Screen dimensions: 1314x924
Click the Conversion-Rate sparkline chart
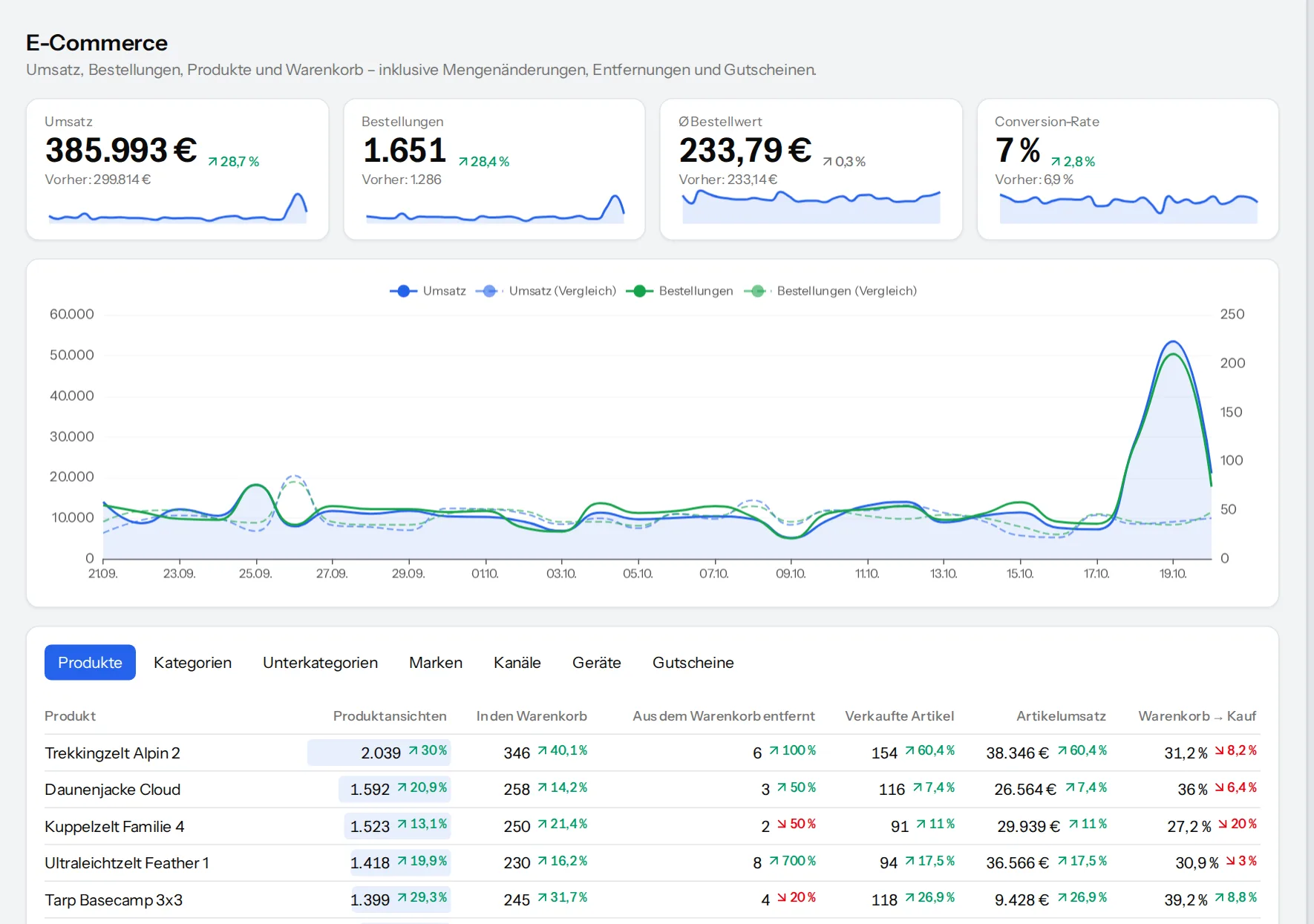coord(1128,208)
